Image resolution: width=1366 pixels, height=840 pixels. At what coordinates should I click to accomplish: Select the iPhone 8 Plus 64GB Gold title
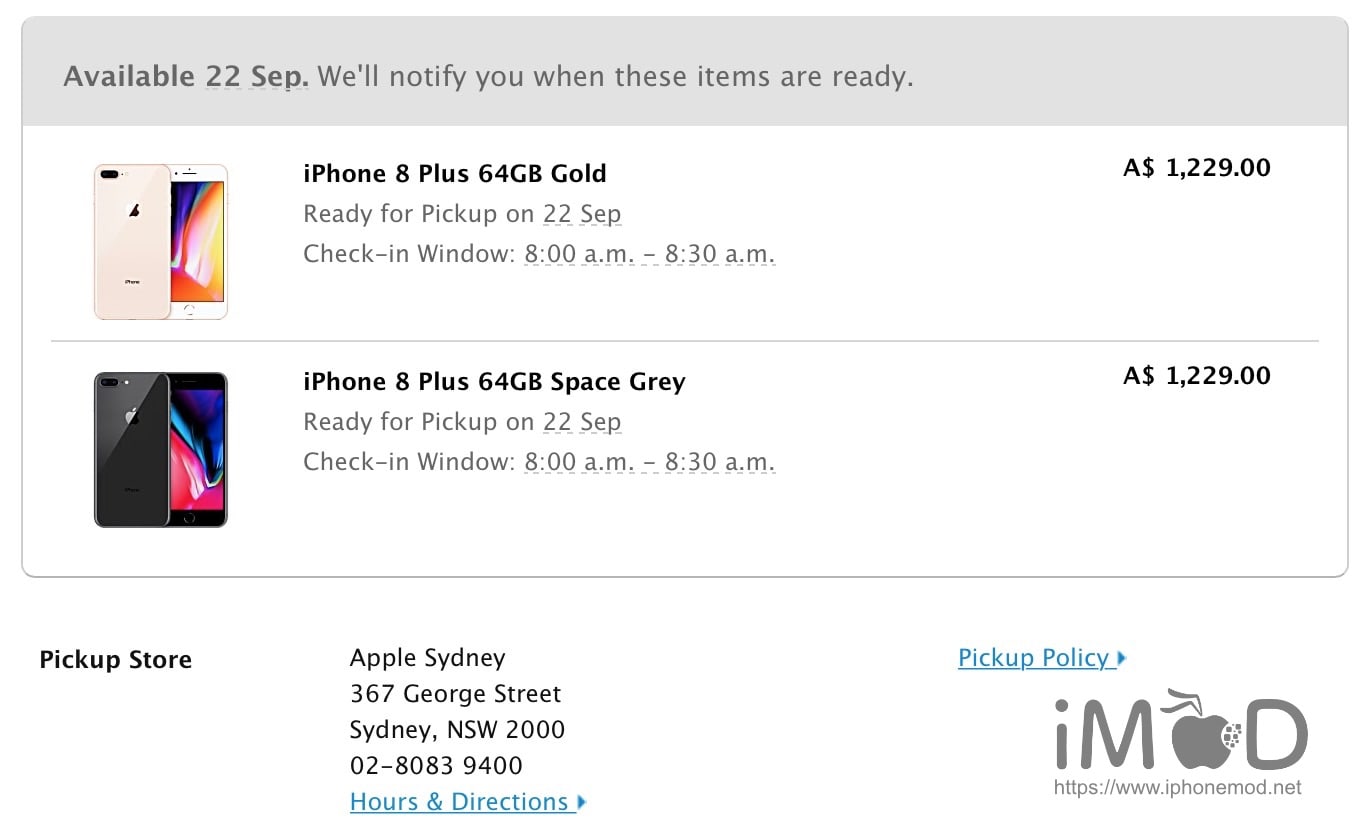[455, 173]
